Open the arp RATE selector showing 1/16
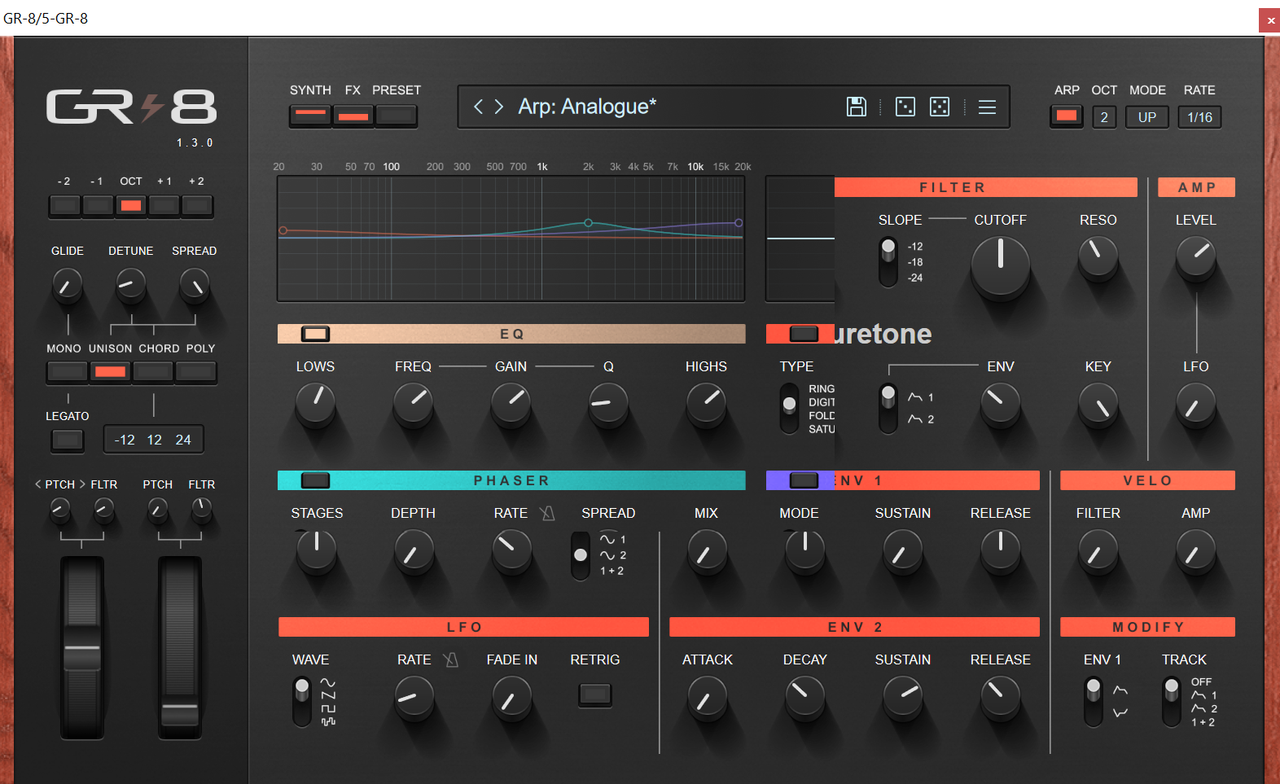Image resolution: width=1280 pixels, height=784 pixels. [x=1200, y=117]
